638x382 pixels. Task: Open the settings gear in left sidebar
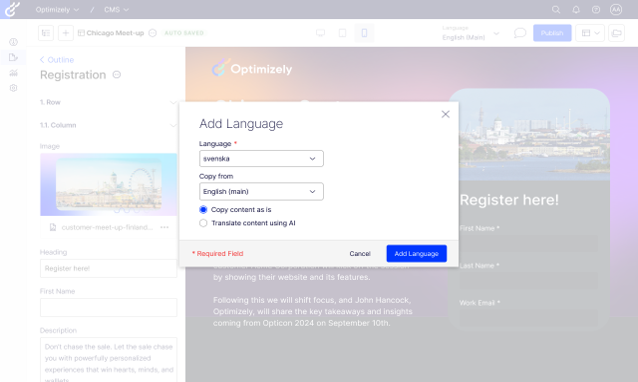pos(13,88)
